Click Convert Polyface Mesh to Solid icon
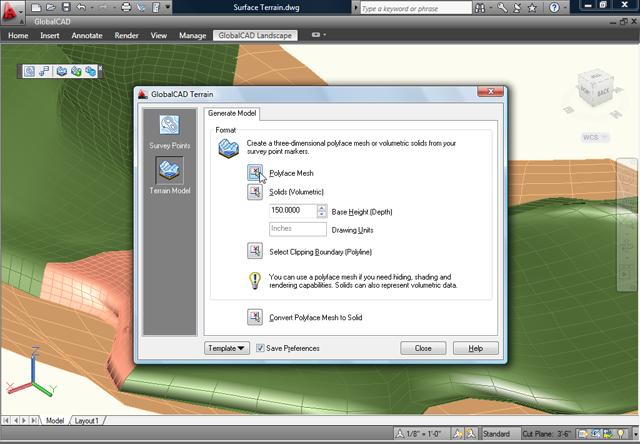640x444 pixels. coord(256,317)
